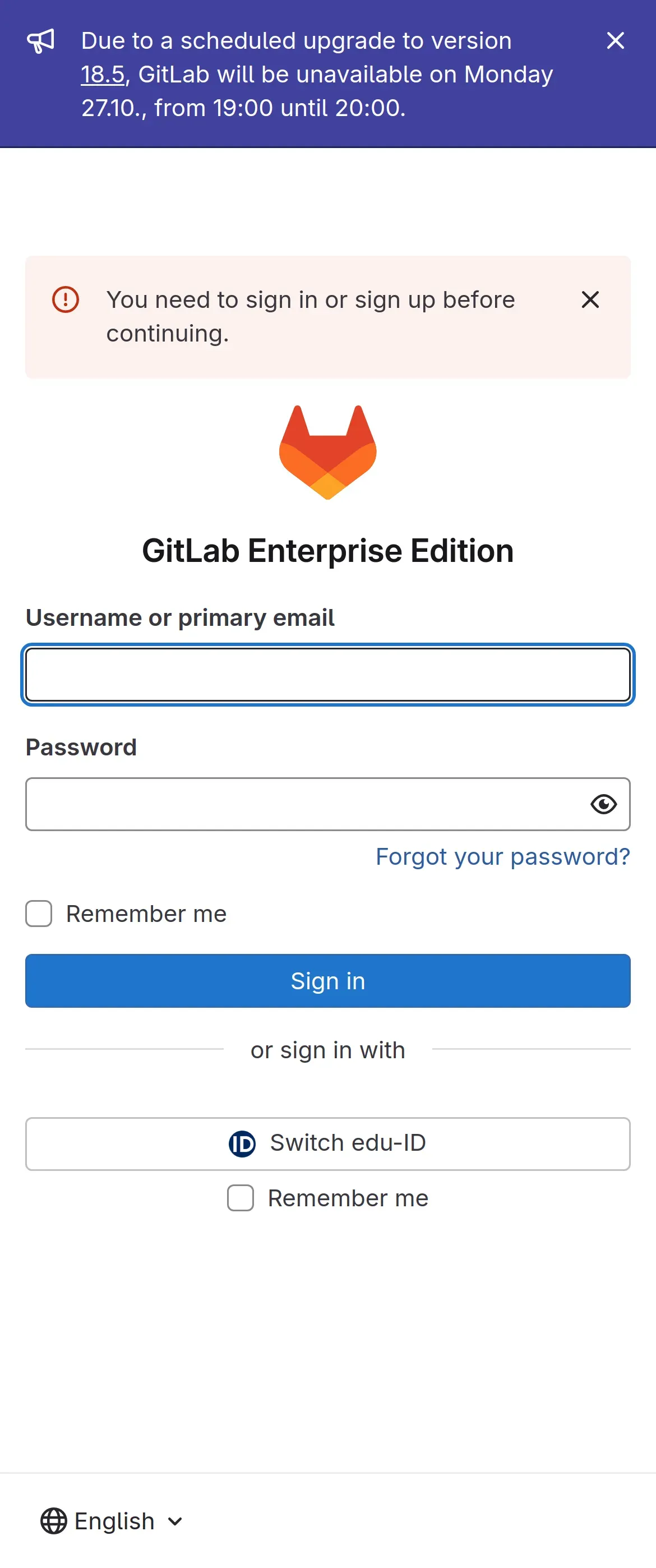Close the sign-in required alert
Screen dimensions: 656x1568
(590, 299)
